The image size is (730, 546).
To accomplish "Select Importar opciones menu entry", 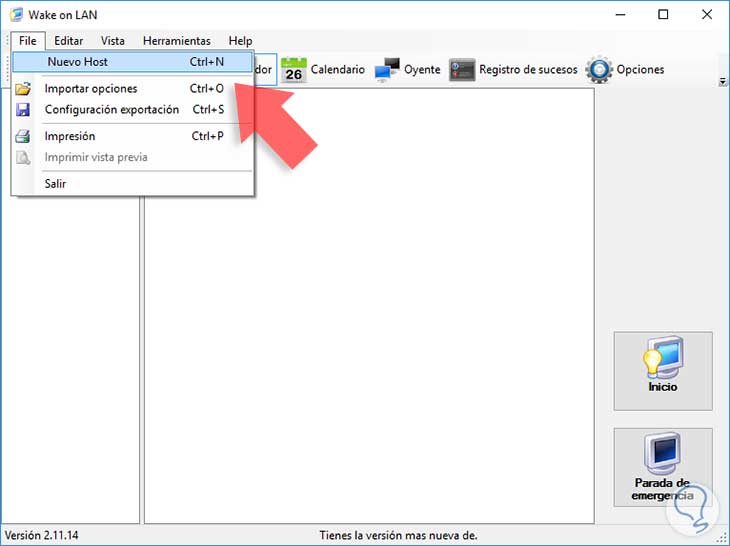I will tap(133, 88).
